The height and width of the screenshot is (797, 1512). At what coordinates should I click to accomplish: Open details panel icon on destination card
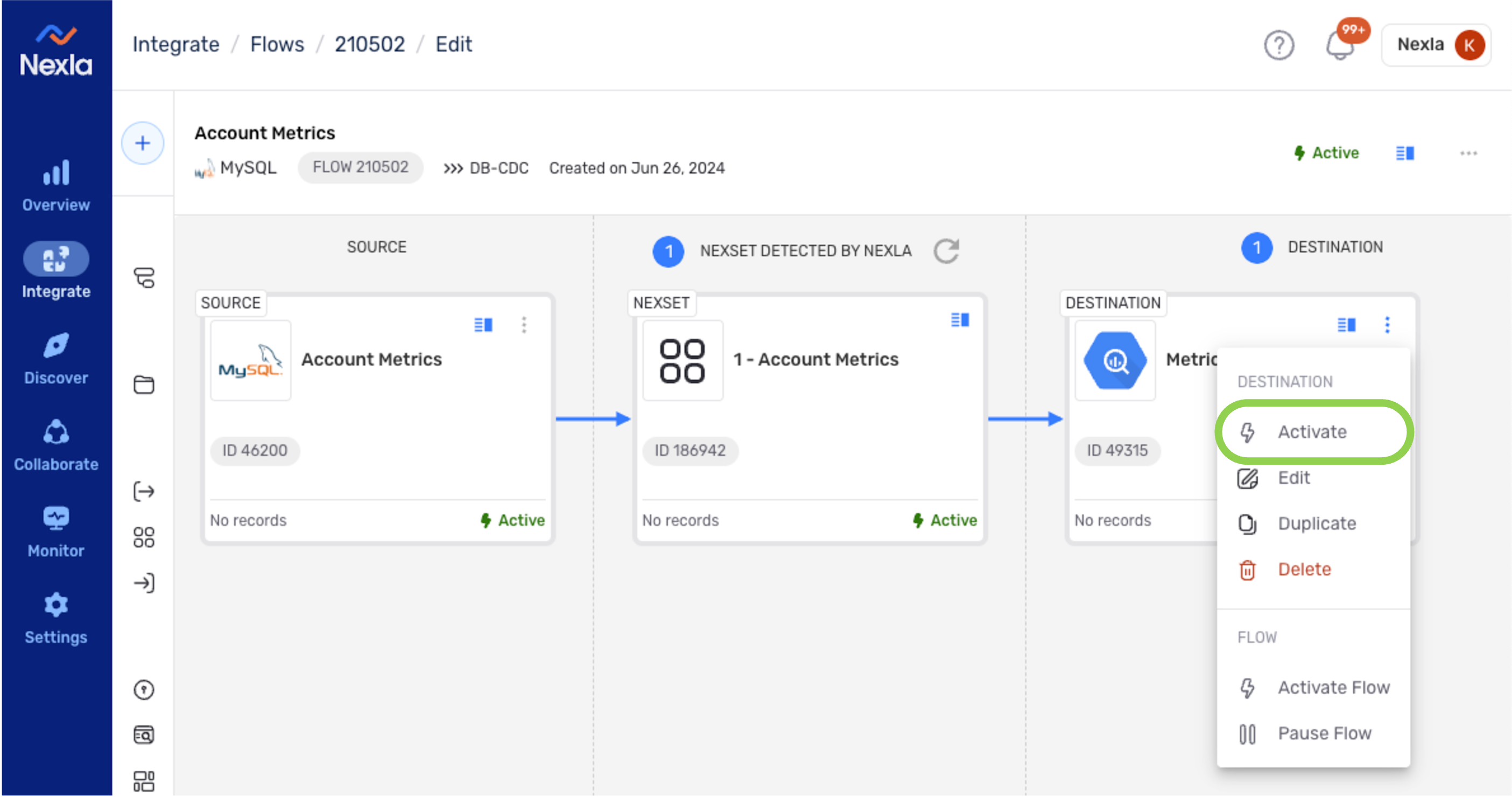pyautogui.click(x=1346, y=325)
